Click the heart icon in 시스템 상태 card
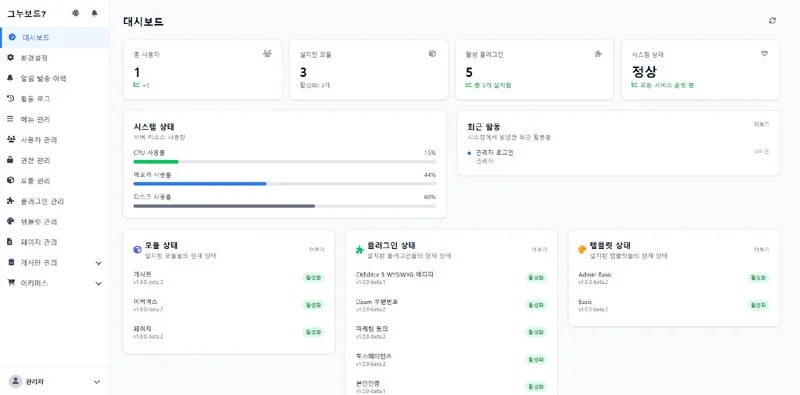 [x=764, y=54]
